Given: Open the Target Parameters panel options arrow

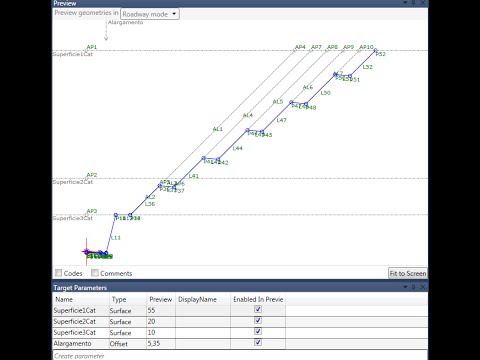Looking at the screenshot, I should (x=405, y=287).
